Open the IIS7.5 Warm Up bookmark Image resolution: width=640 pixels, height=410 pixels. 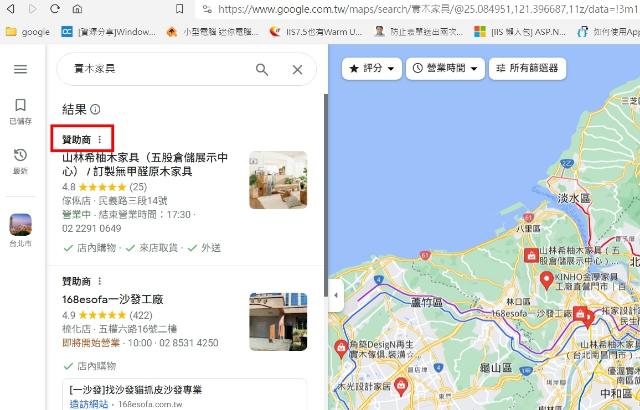point(316,32)
